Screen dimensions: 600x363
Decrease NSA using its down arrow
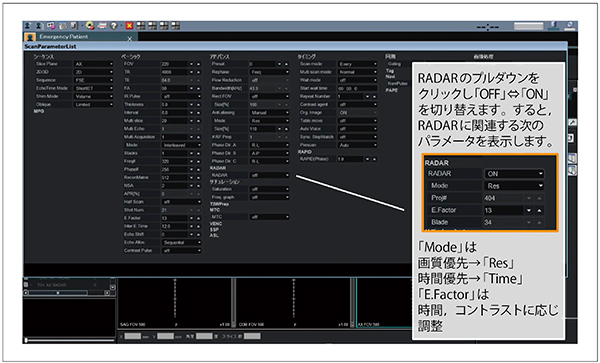191,186
